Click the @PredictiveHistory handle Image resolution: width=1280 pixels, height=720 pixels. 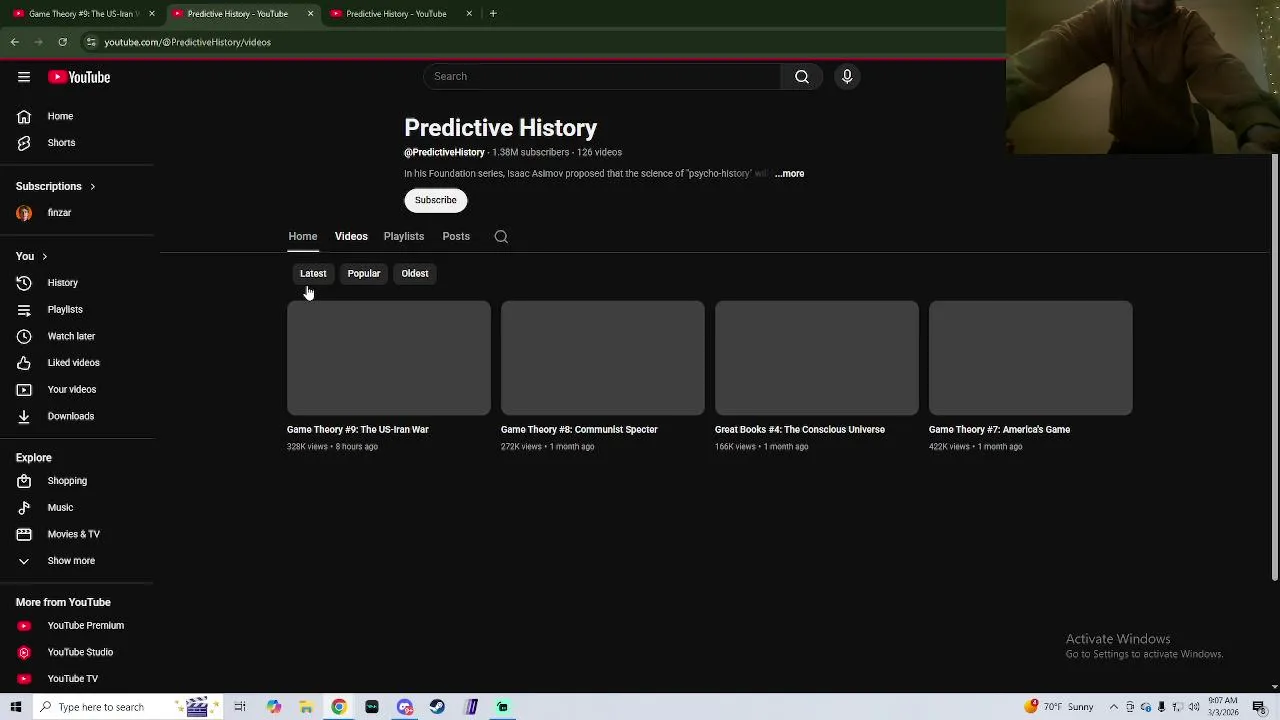tap(444, 153)
